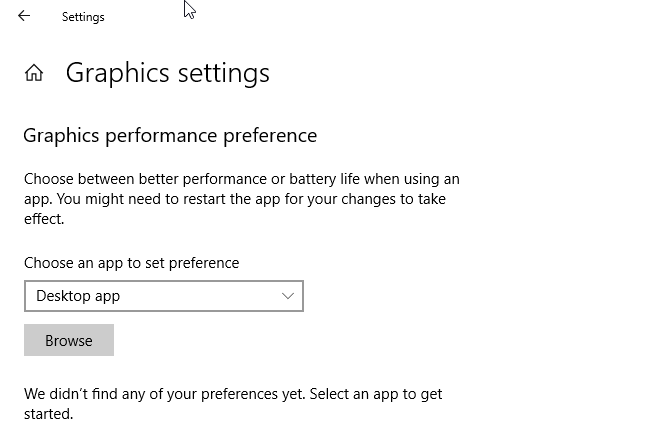Click blank area right of Browse button
Image resolution: width=652 pixels, height=442 pixels.
(x=300, y=340)
